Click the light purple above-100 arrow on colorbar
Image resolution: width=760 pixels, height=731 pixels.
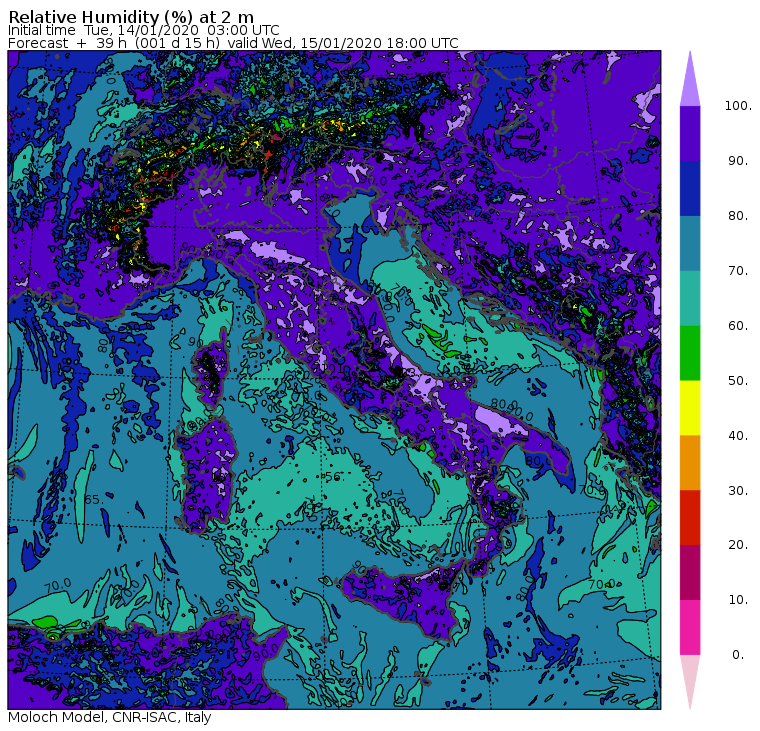pos(690,79)
